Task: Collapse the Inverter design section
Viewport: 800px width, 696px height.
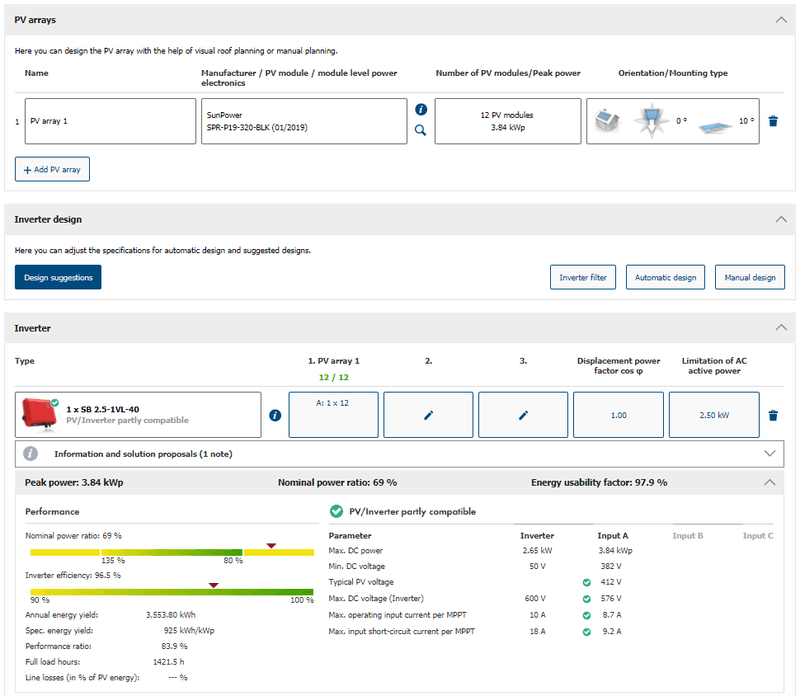Action: coord(781,219)
